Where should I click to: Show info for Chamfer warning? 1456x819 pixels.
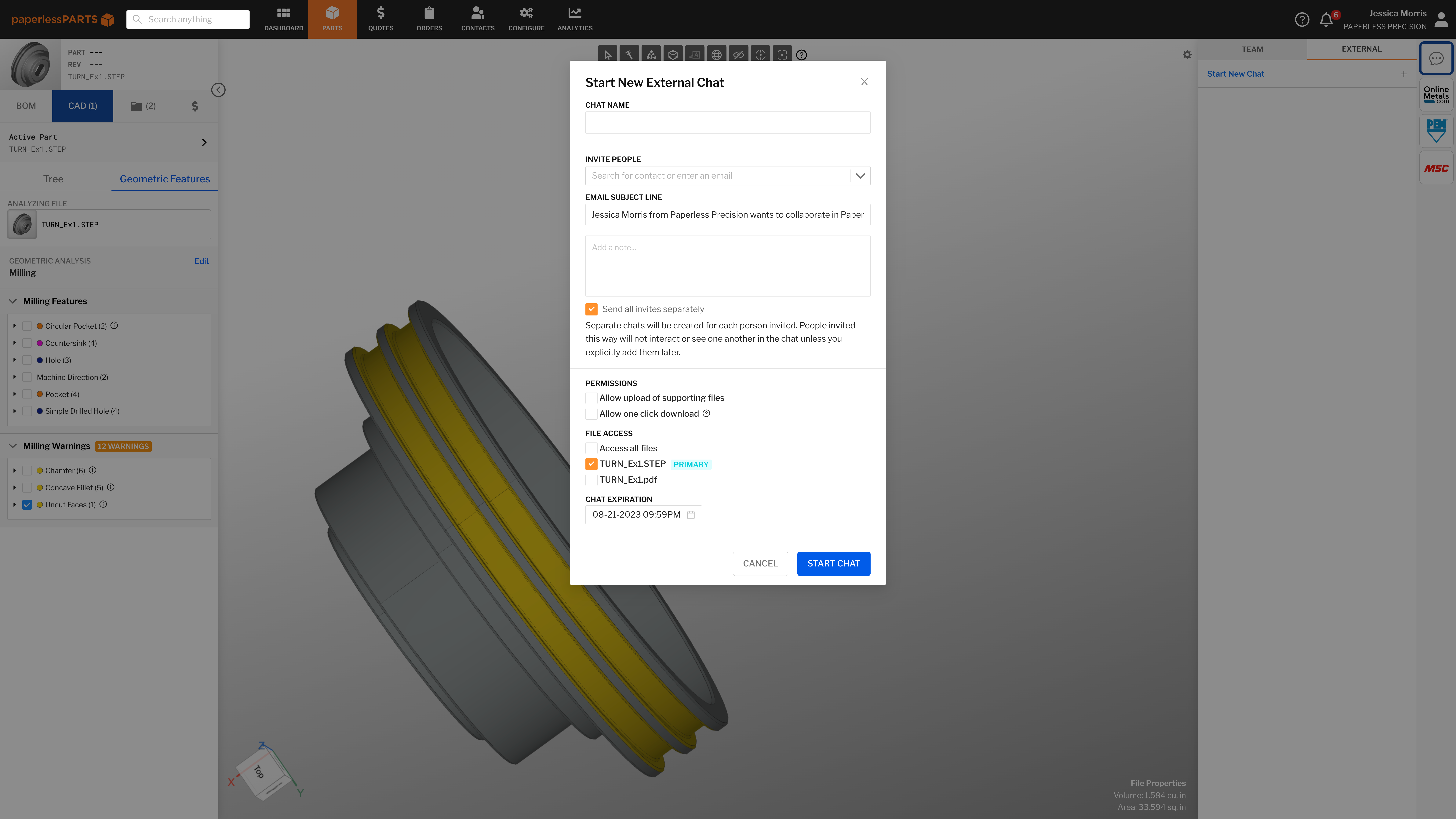93,470
